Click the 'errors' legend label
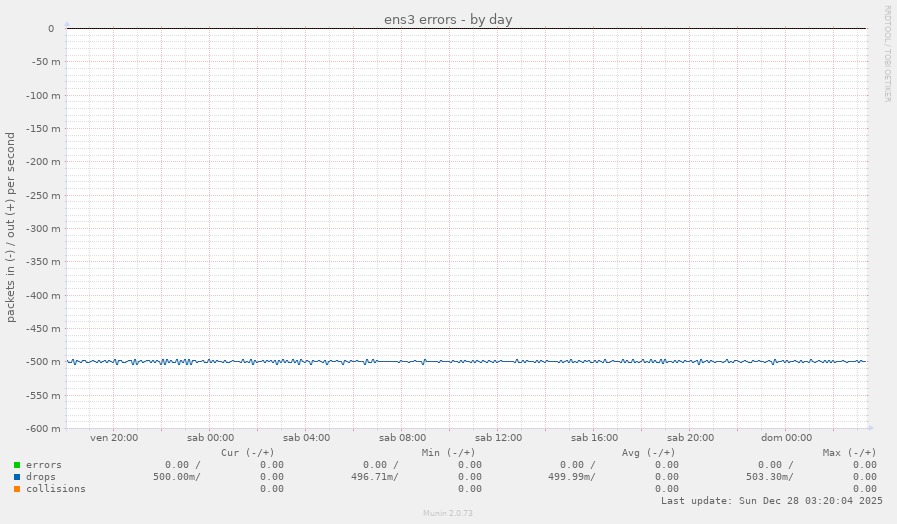897x524 pixels. click(43, 465)
